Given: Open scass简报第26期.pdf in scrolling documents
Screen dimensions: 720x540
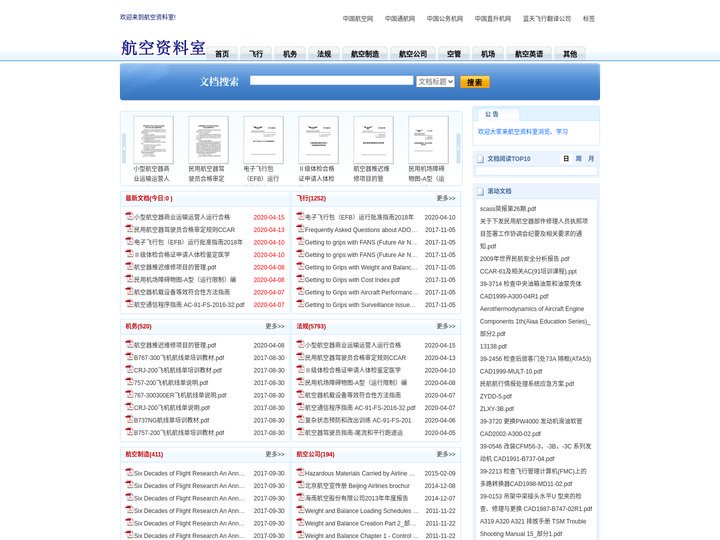Looking at the screenshot, I should pyautogui.click(x=508, y=208).
